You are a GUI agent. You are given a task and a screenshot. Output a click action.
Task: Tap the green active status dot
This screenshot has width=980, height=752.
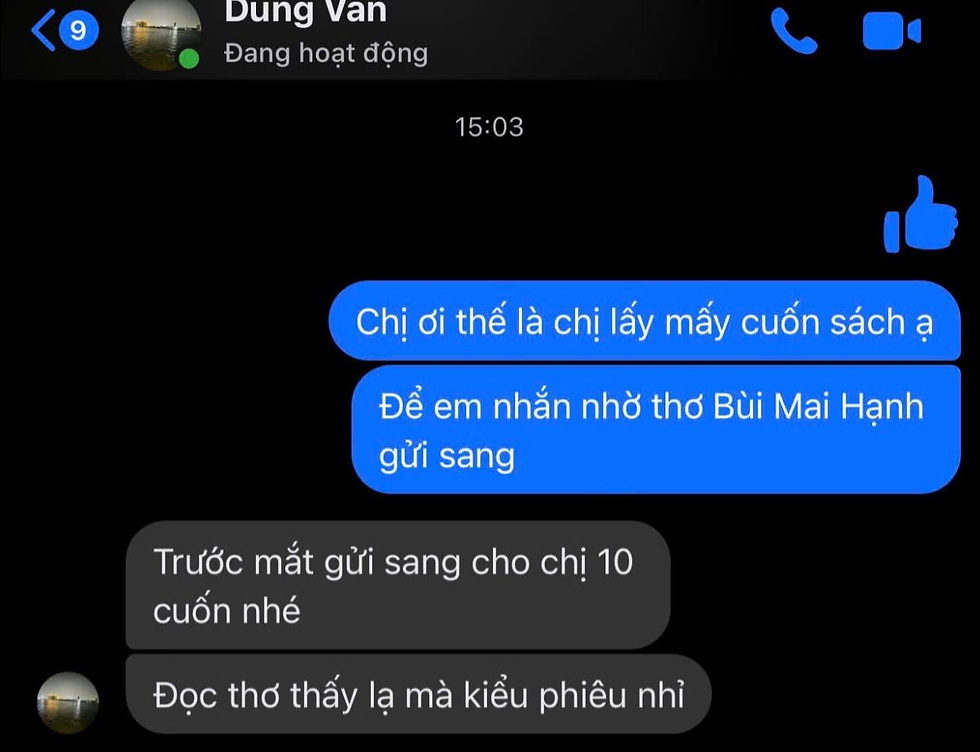point(189,59)
